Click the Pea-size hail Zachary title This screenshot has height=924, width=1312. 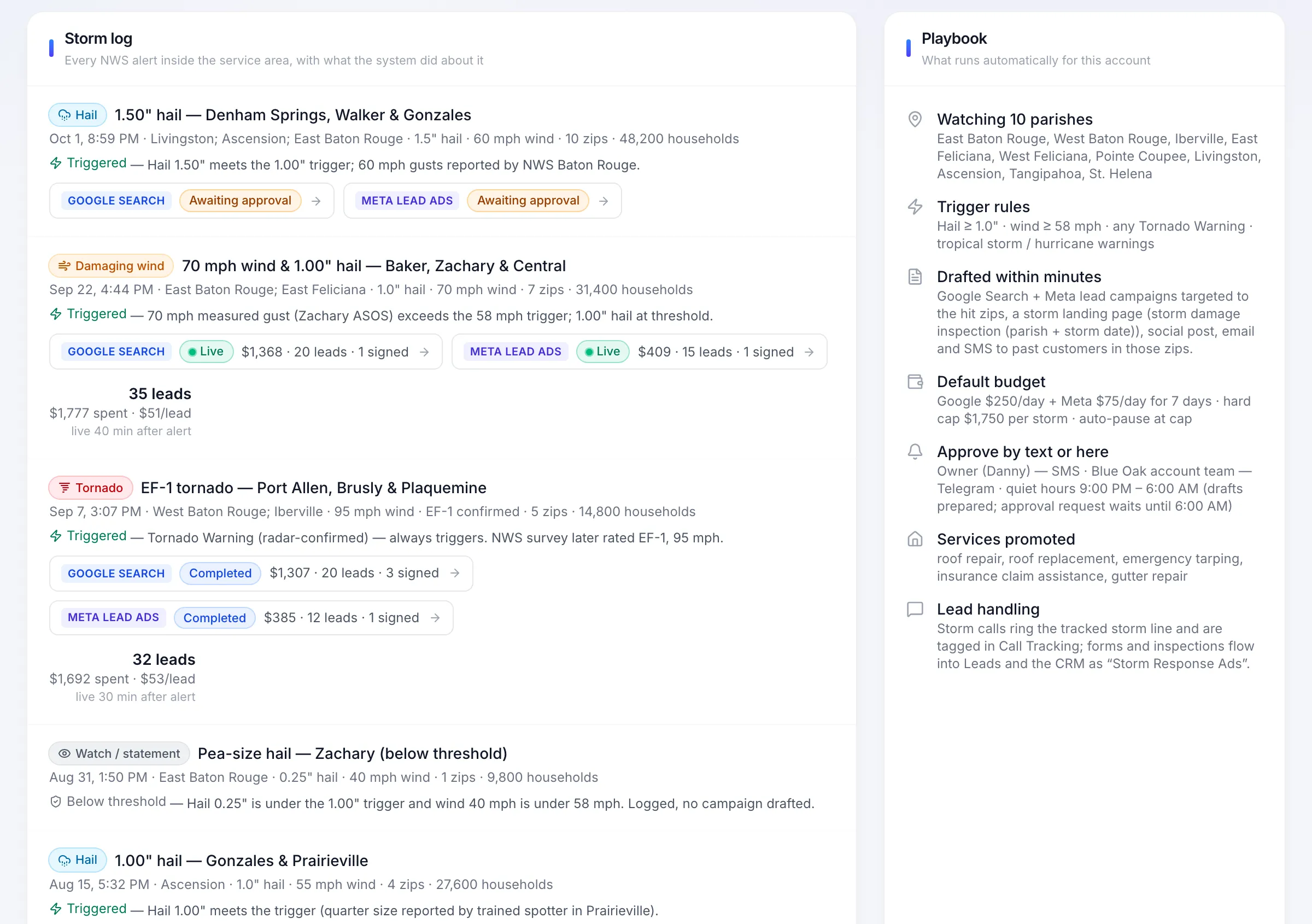tap(352, 753)
